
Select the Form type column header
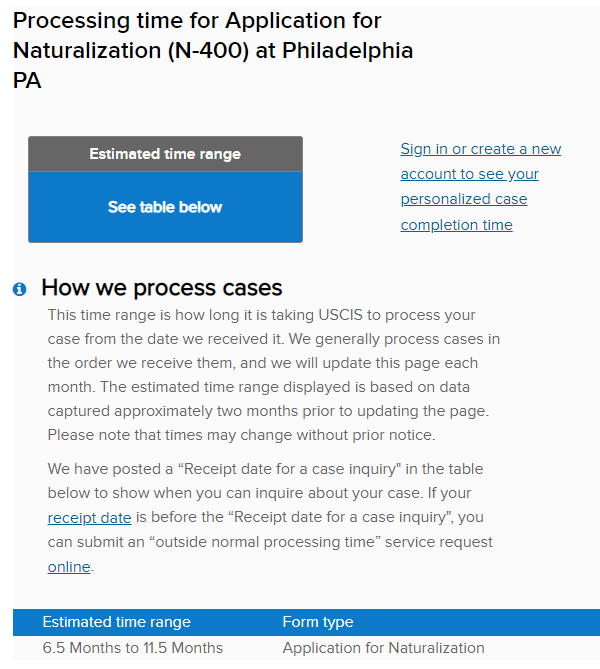(x=317, y=622)
